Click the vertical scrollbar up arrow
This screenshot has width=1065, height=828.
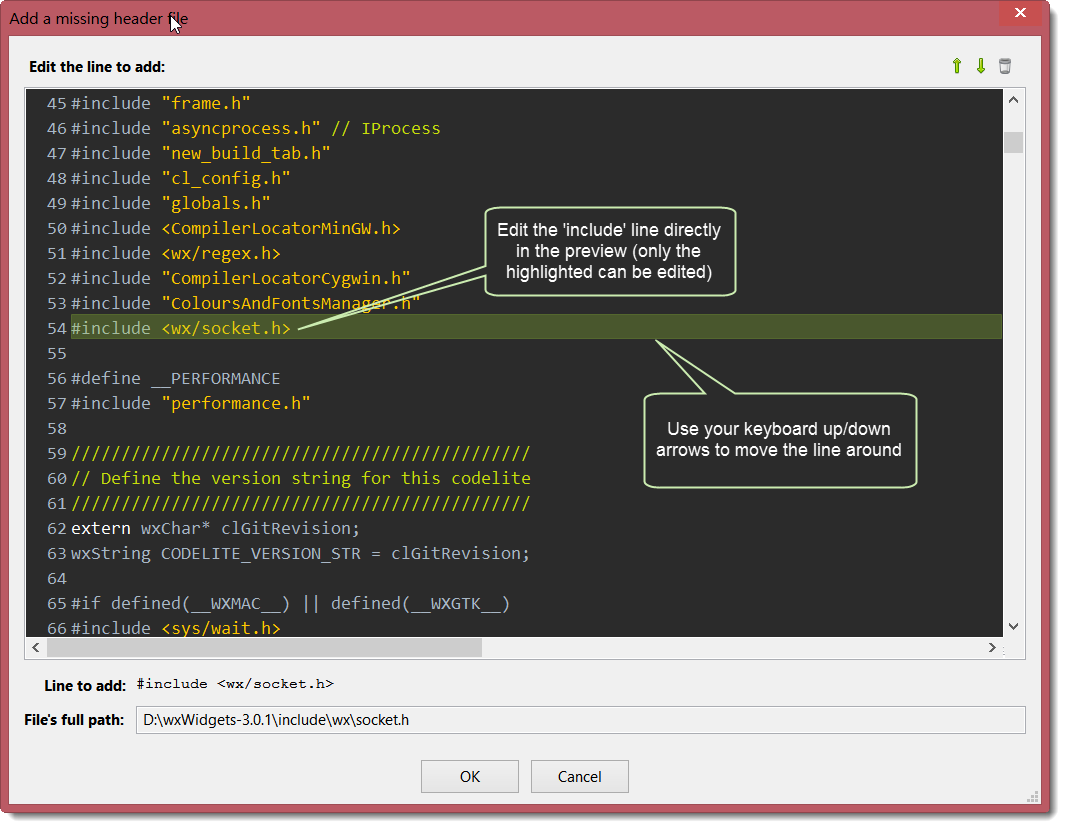point(1013,100)
